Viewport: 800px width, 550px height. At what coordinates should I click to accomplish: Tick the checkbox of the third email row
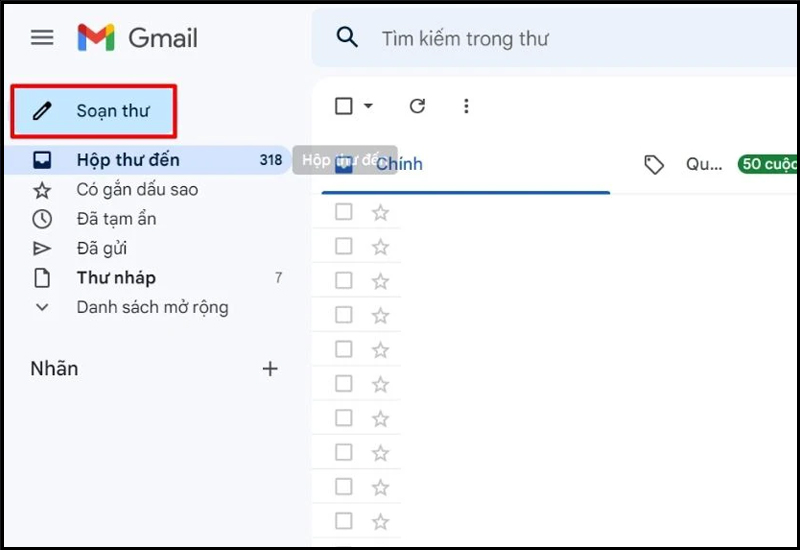click(x=344, y=280)
